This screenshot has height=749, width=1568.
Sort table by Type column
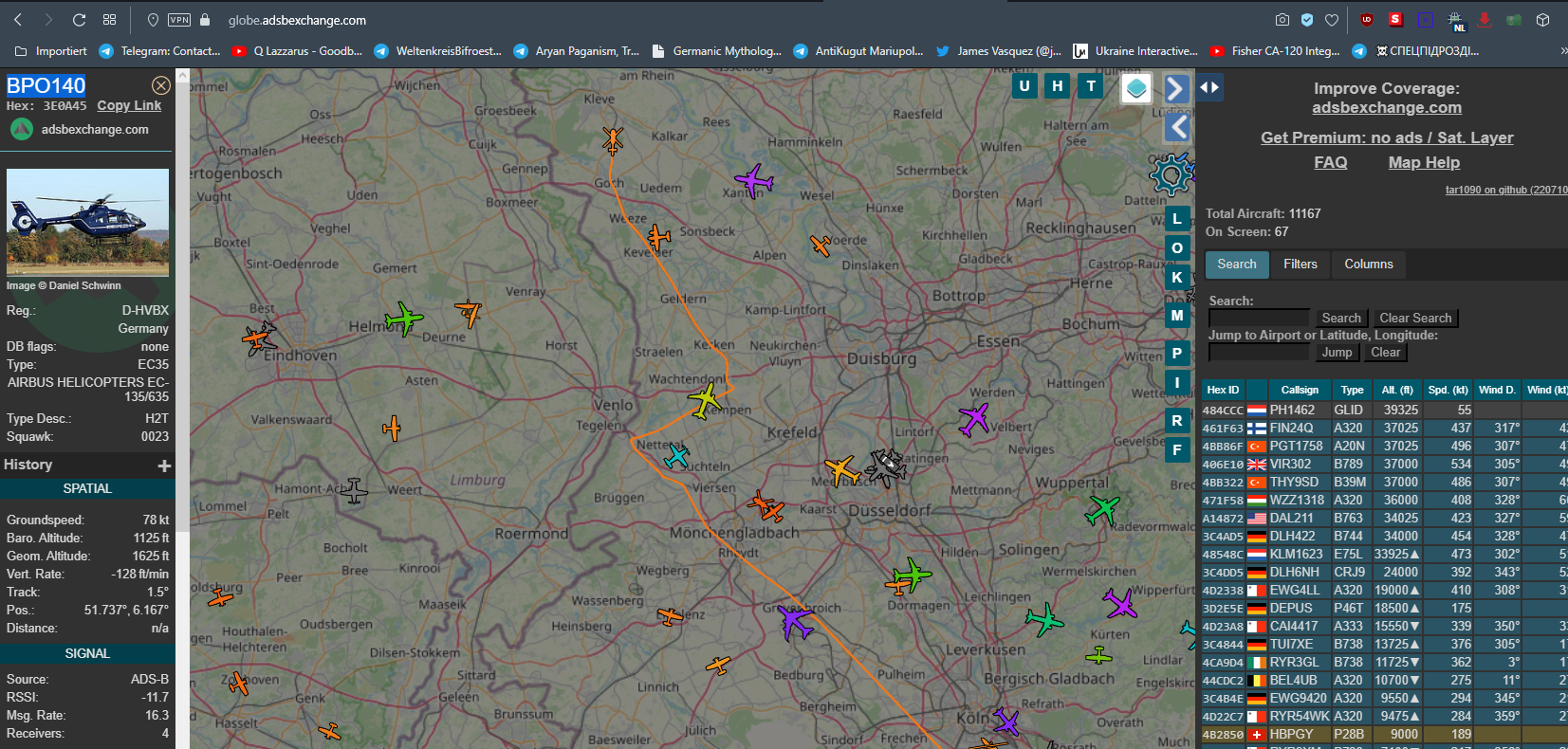tap(1352, 390)
